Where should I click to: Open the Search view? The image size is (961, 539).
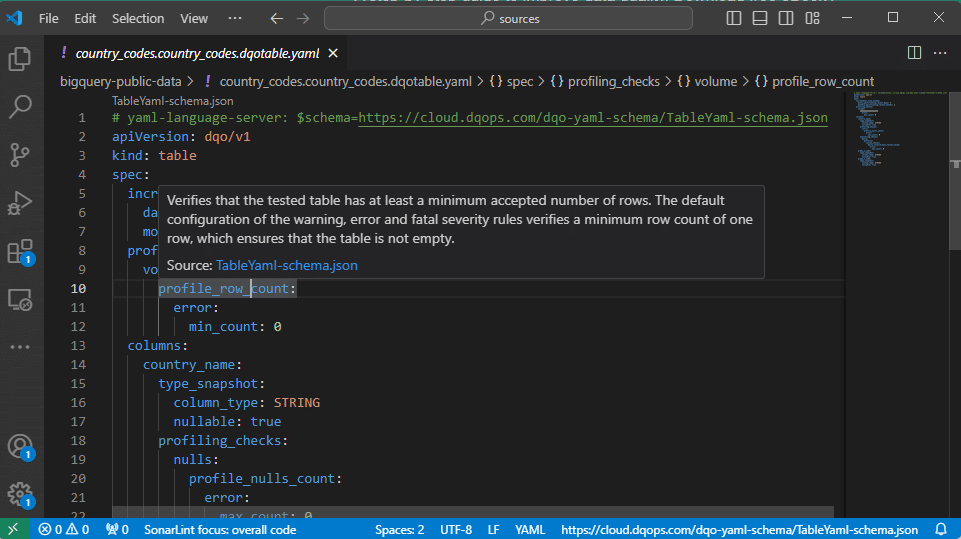pos(20,107)
